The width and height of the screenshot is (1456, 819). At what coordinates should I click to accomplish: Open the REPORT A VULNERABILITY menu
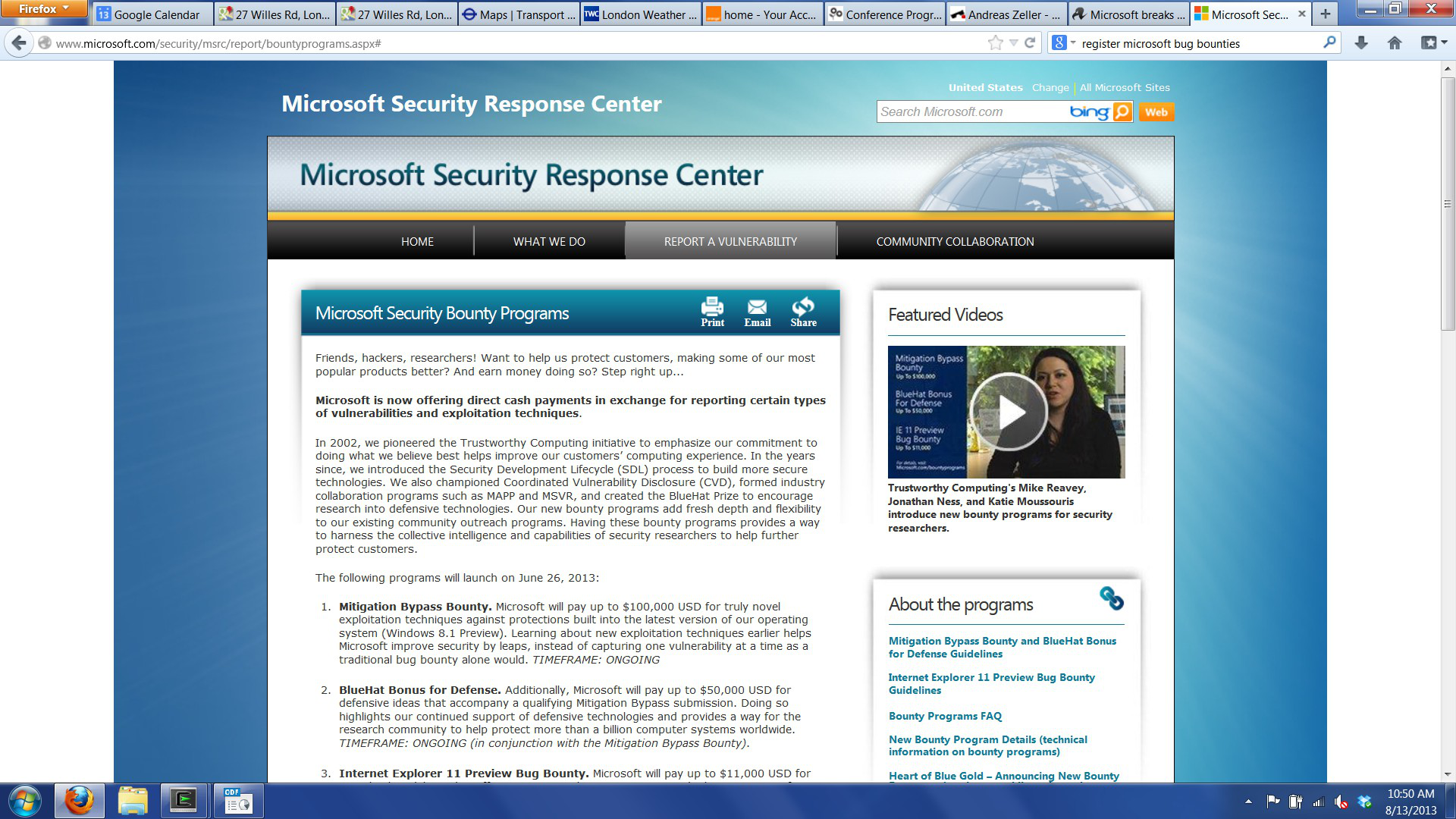click(730, 242)
